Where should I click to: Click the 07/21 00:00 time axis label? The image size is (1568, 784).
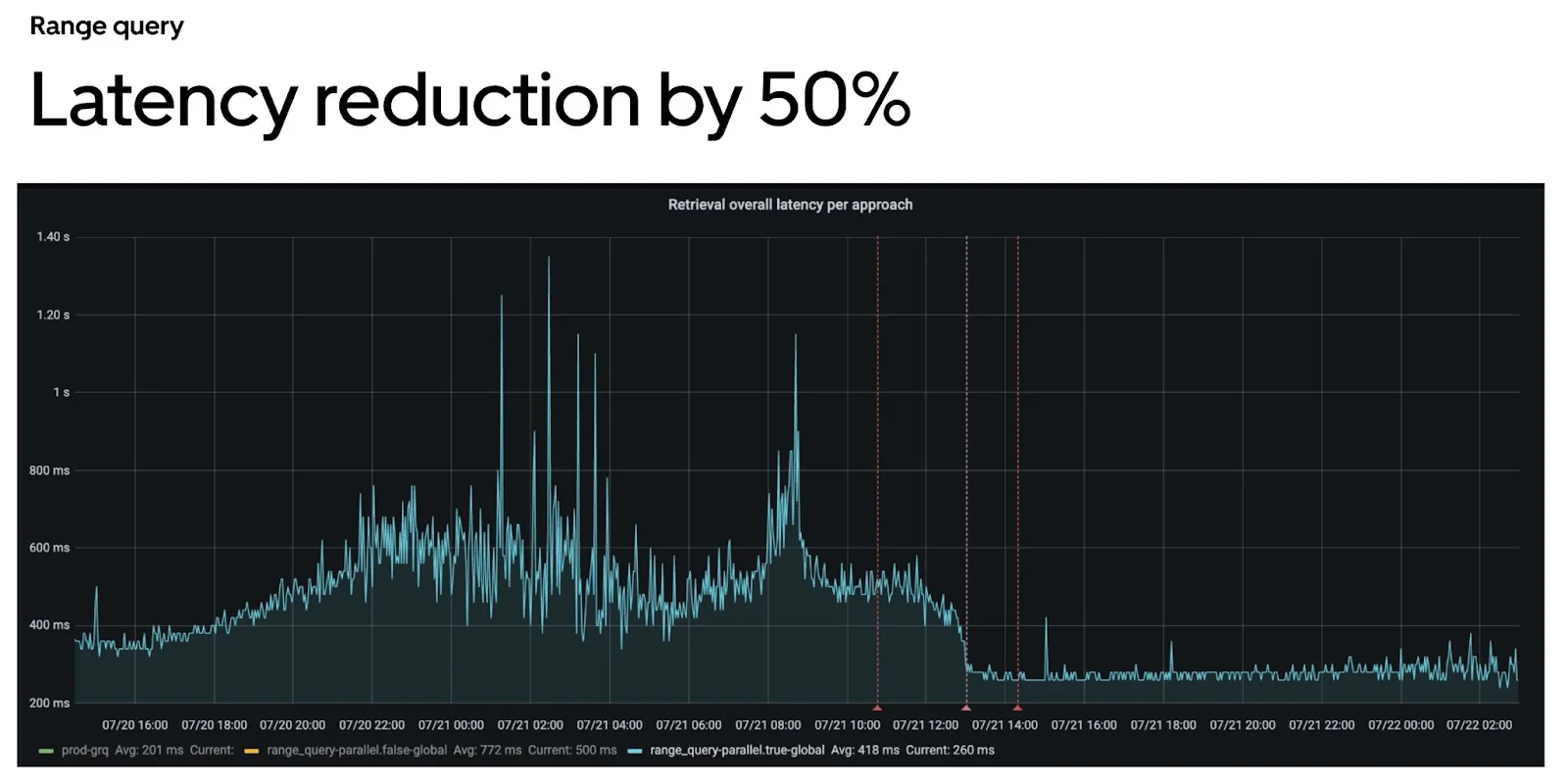pyautogui.click(x=451, y=725)
